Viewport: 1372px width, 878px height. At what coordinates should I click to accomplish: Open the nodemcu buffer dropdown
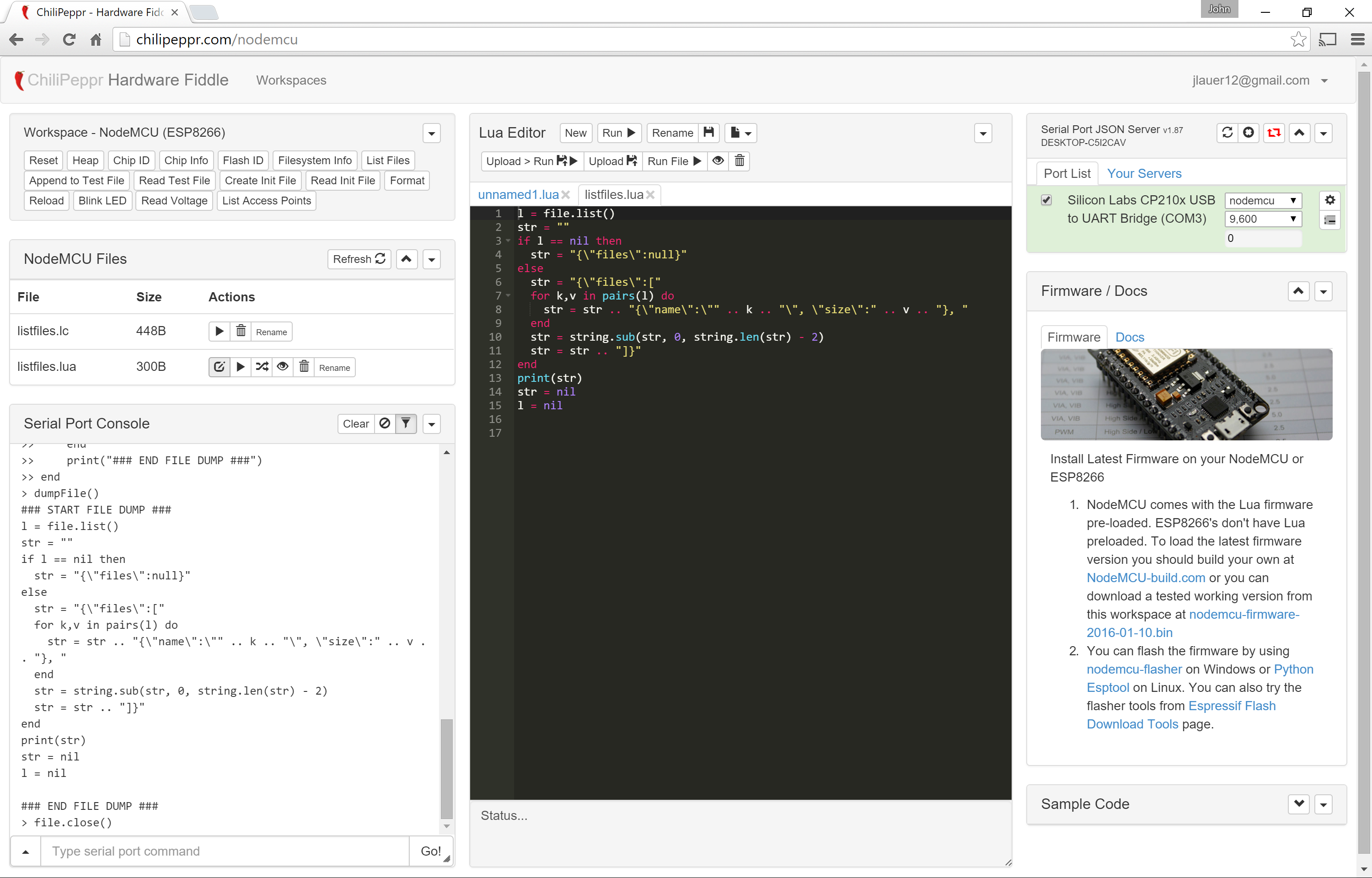click(1263, 201)
